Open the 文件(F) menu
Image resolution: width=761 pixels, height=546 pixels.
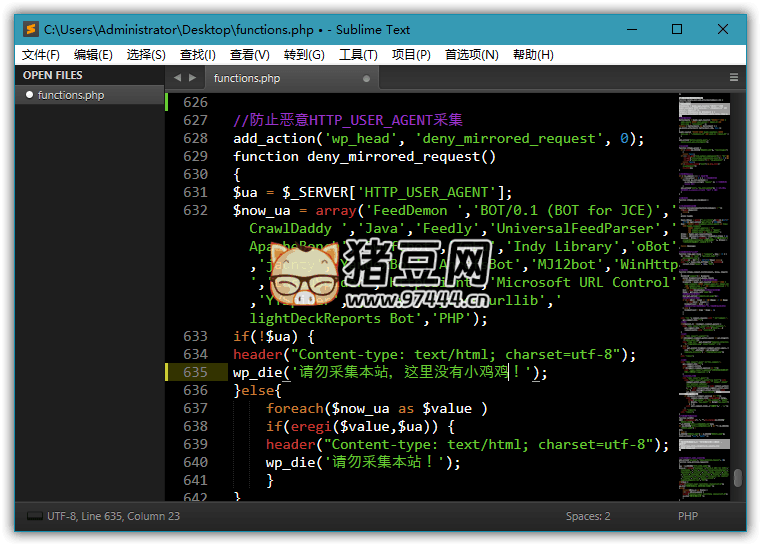(41, 55)
